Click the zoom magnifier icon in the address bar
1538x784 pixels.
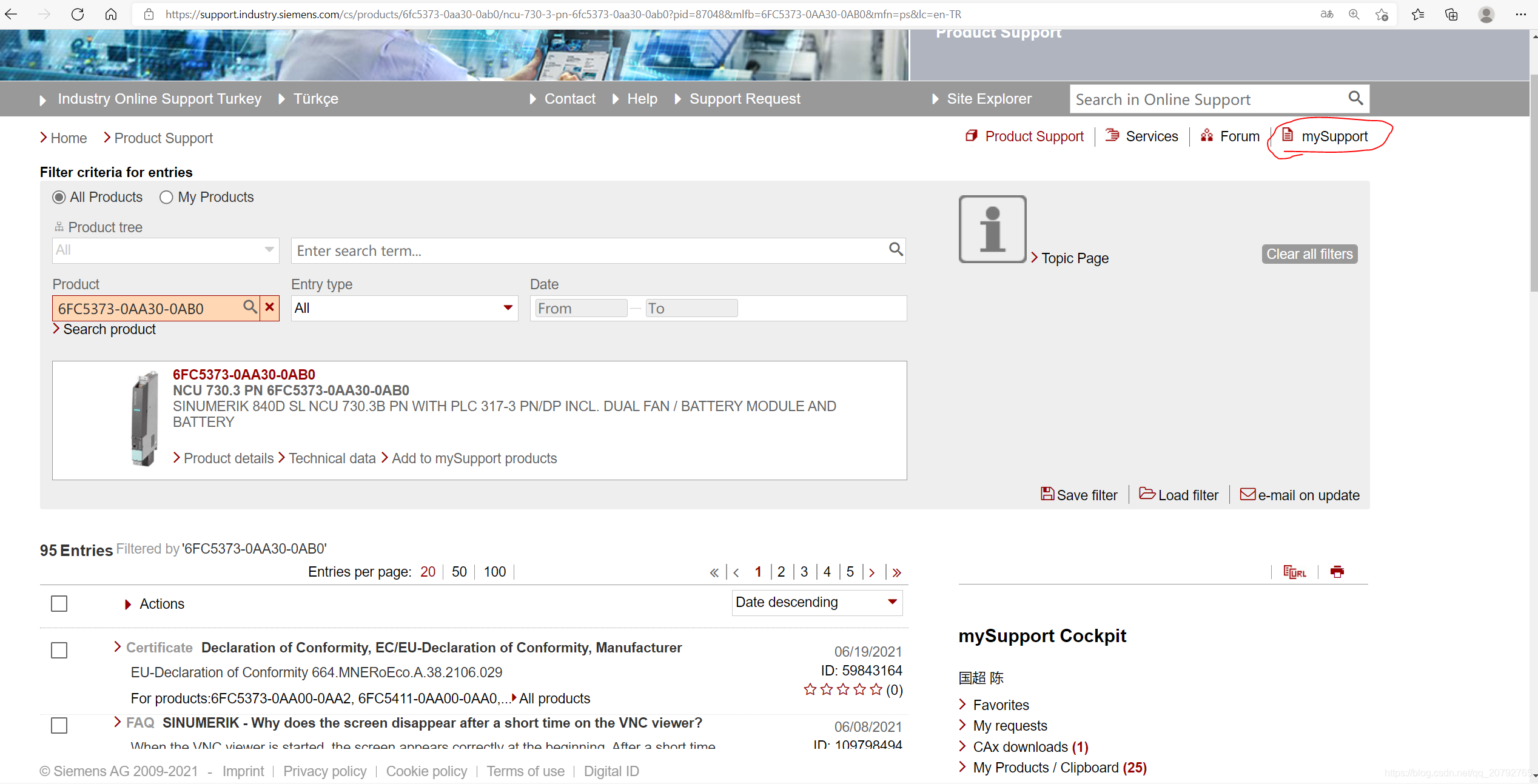coord(1354,15)
